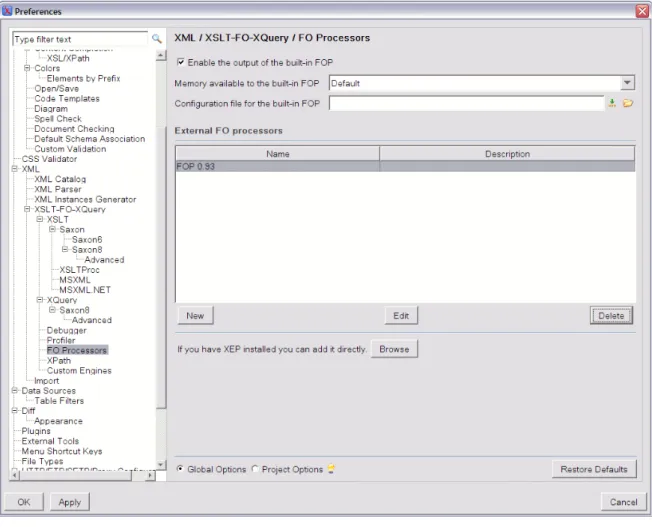Select MSXML.NET tree item
Viewport: 652px width, 527px height.
(x=85, y=289)
